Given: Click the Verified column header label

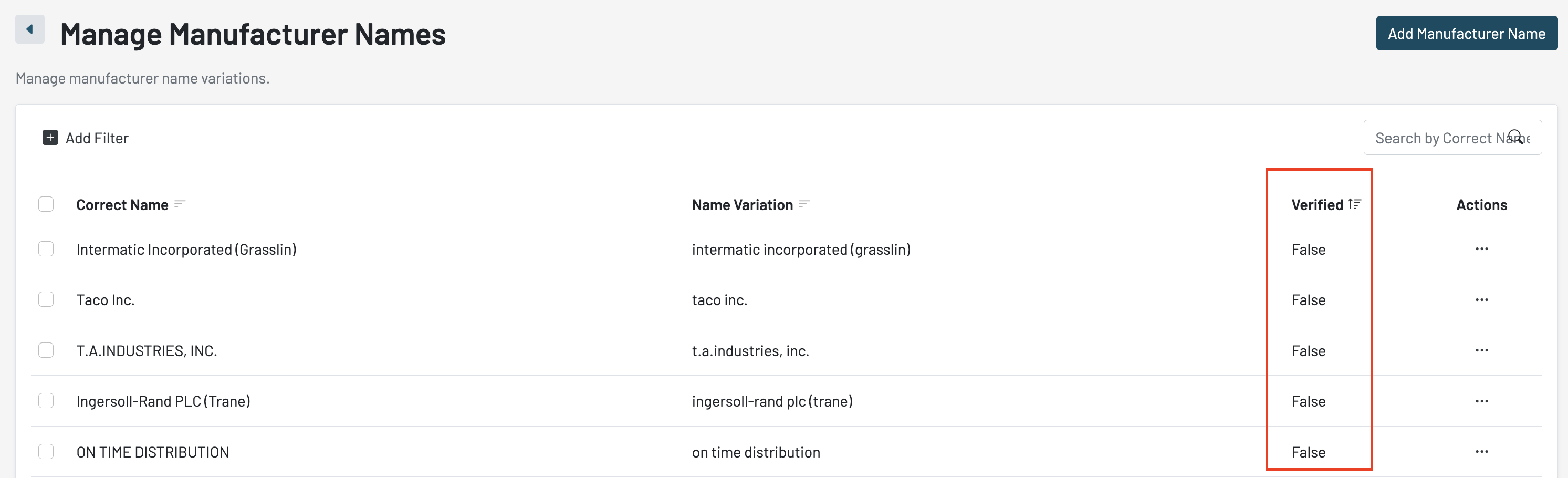Looking at the screenshot, I should click(1316, 205).
